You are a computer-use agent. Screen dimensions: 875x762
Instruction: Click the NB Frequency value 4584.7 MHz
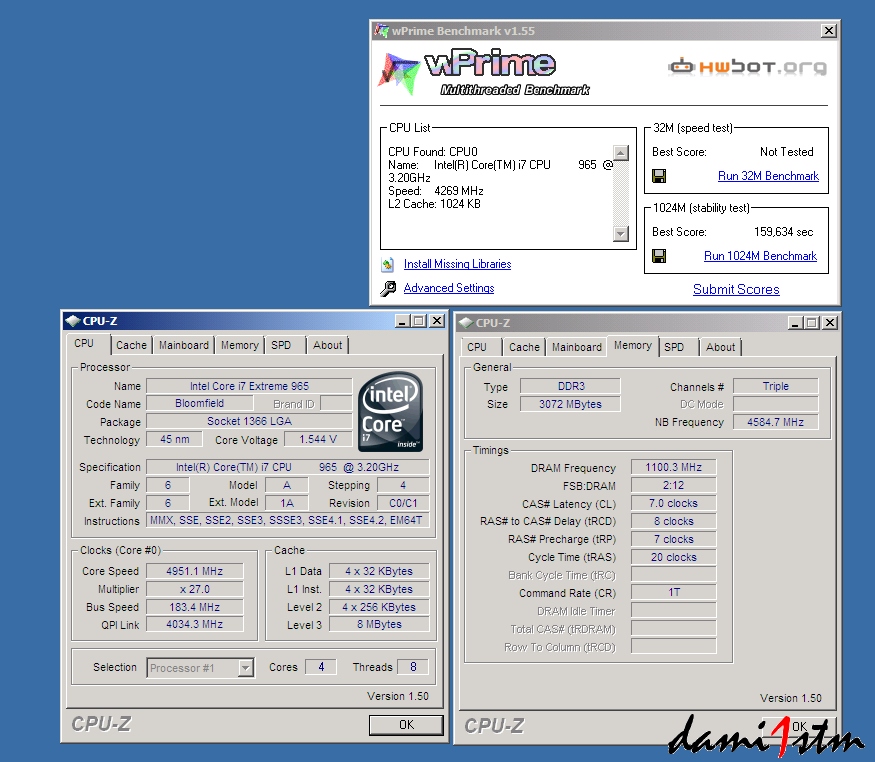pos(775,422)
